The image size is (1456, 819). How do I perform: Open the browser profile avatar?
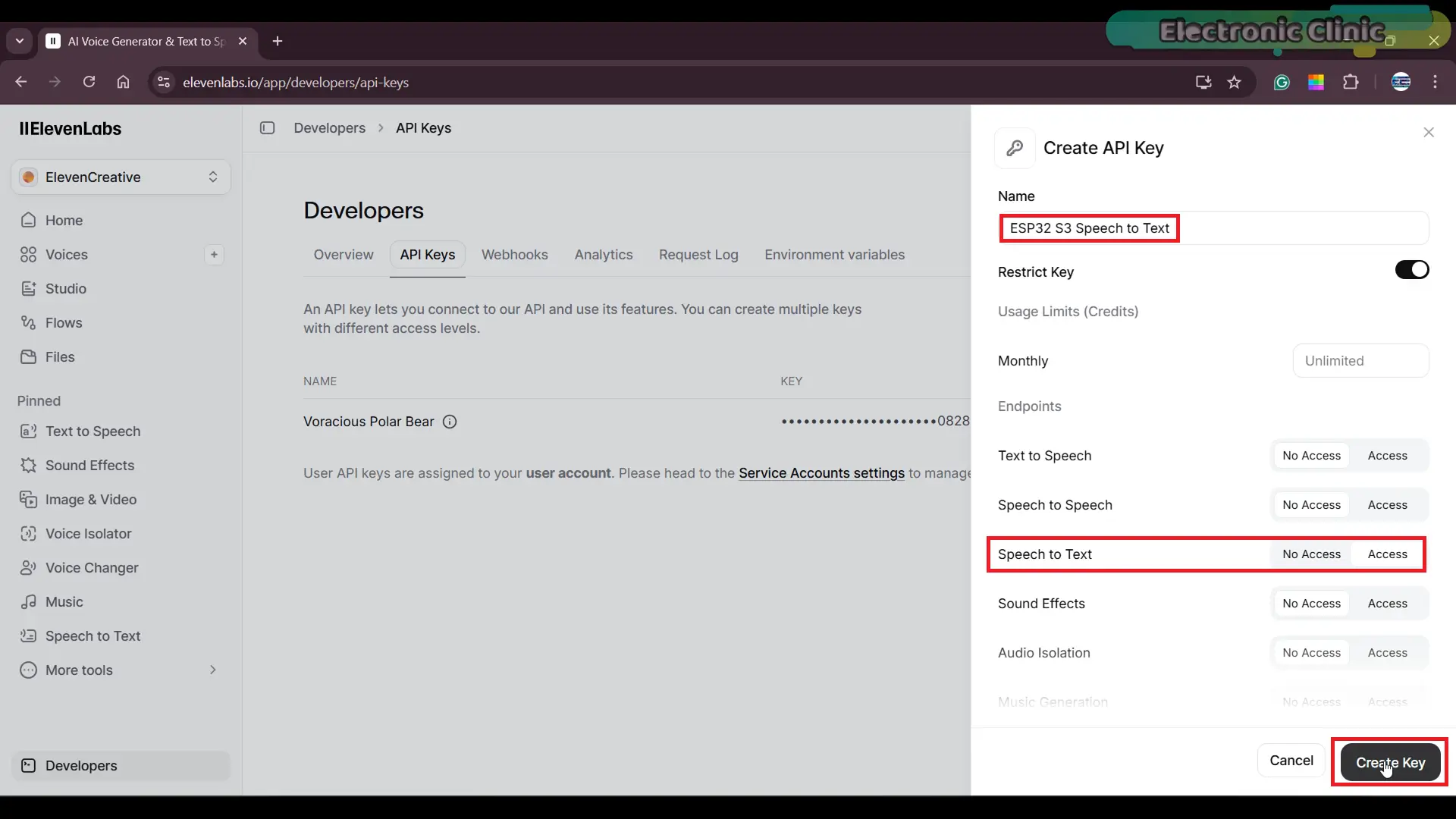1401,82
